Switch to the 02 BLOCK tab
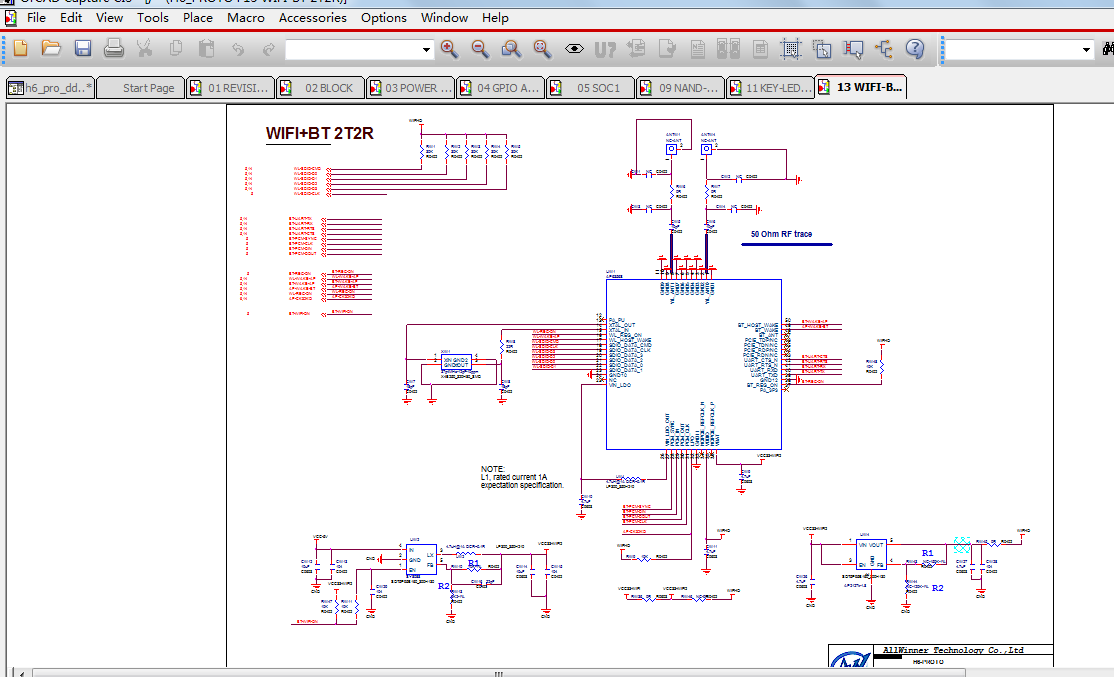This screenshot has height=677, width=1114. [320, 88]
